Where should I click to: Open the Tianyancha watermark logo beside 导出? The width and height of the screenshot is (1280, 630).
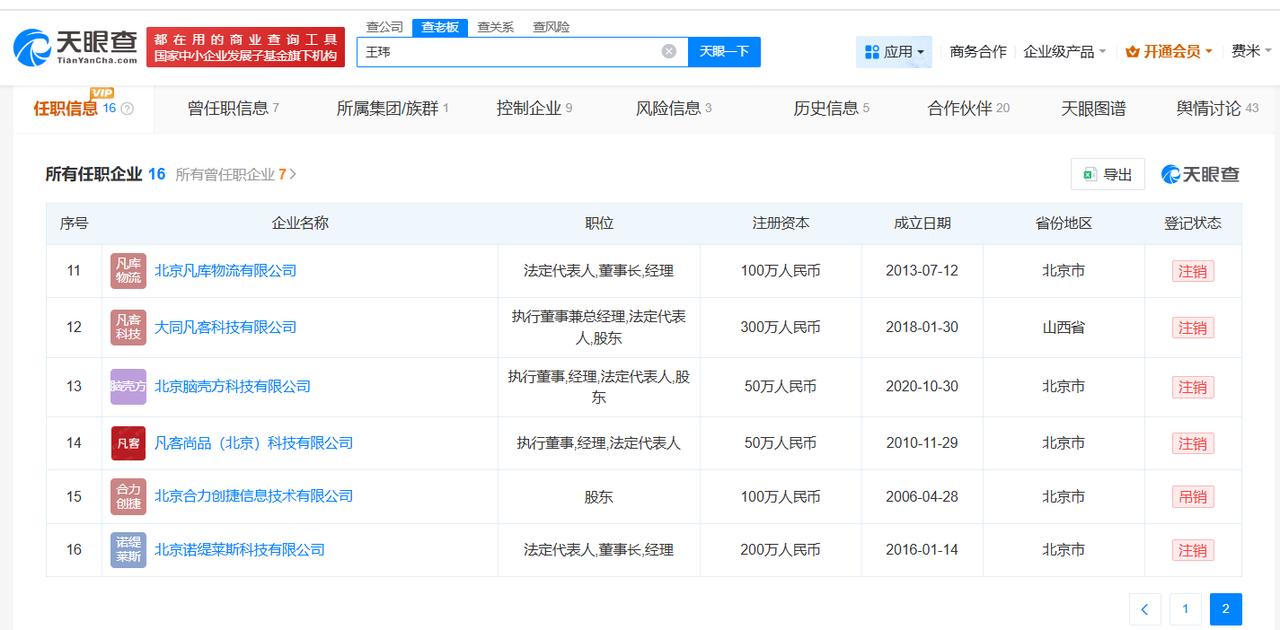(1200, 174)
